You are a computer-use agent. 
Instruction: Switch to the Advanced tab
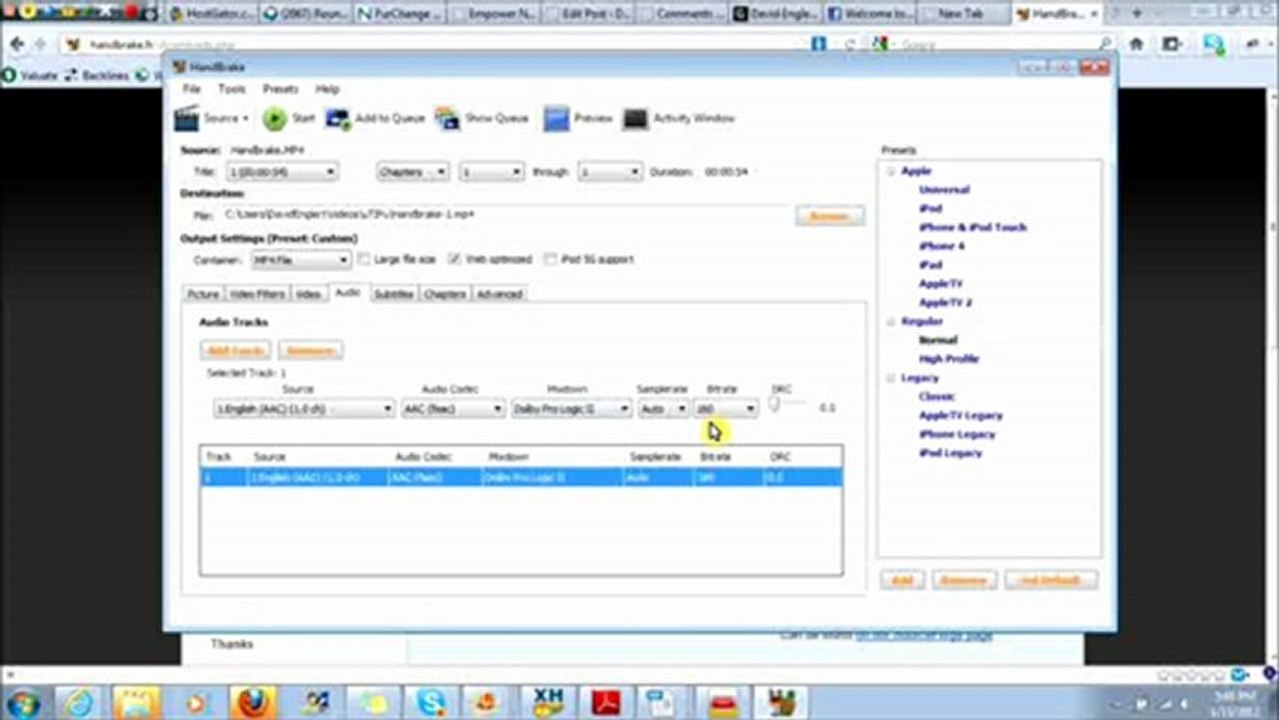[499, 294]
